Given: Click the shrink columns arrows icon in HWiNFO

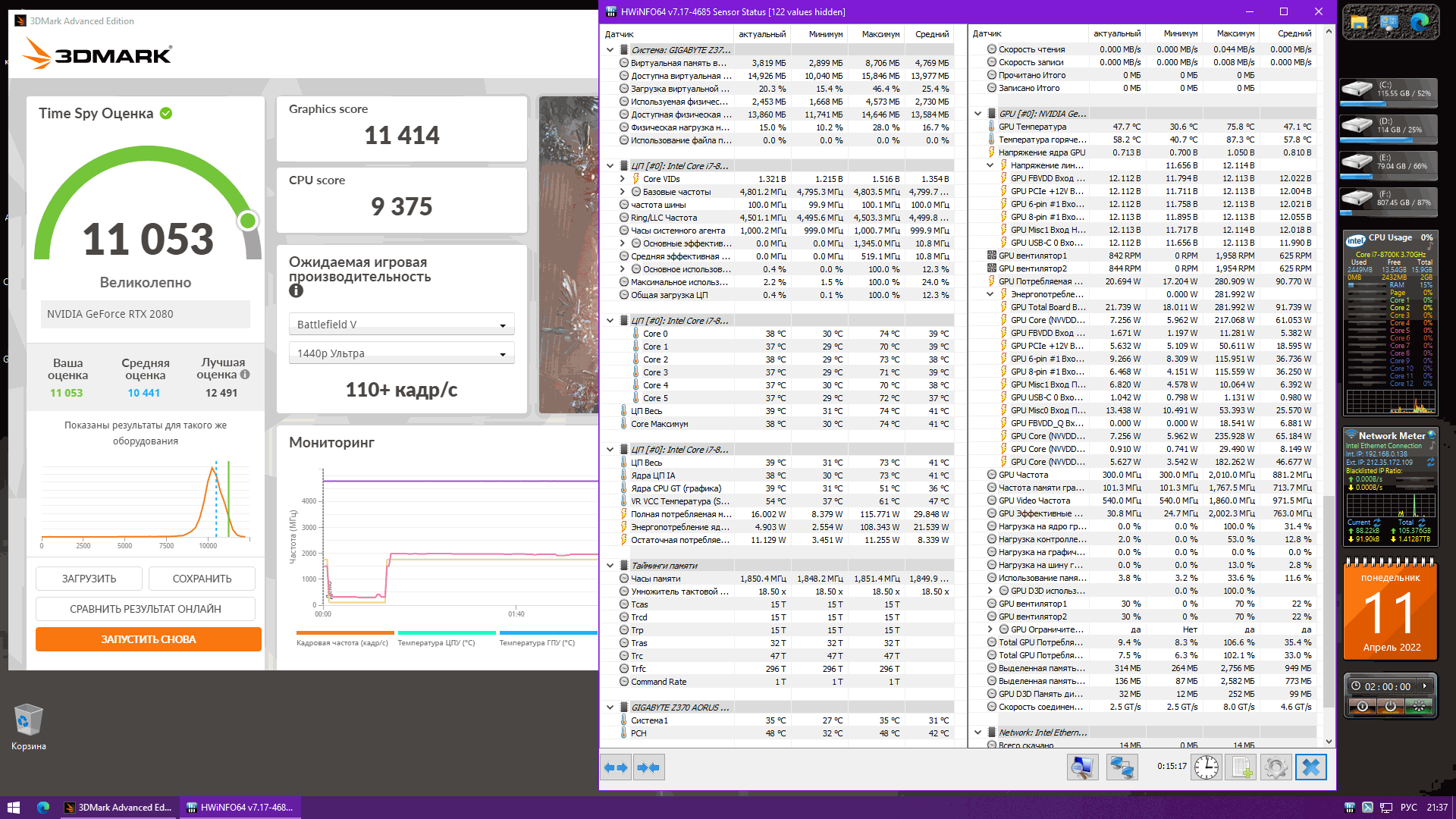Looking at the screenshot, I should click(x=648, y=767).
